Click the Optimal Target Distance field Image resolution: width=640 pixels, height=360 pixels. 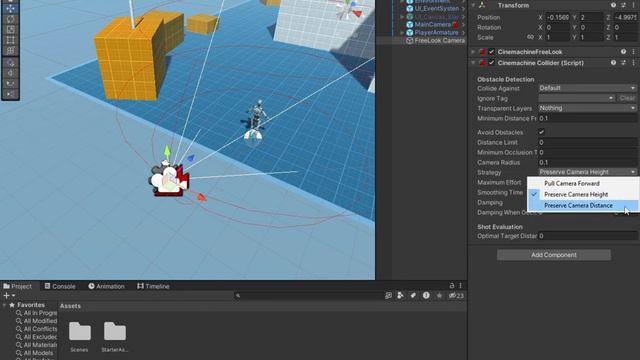point(588,236)
